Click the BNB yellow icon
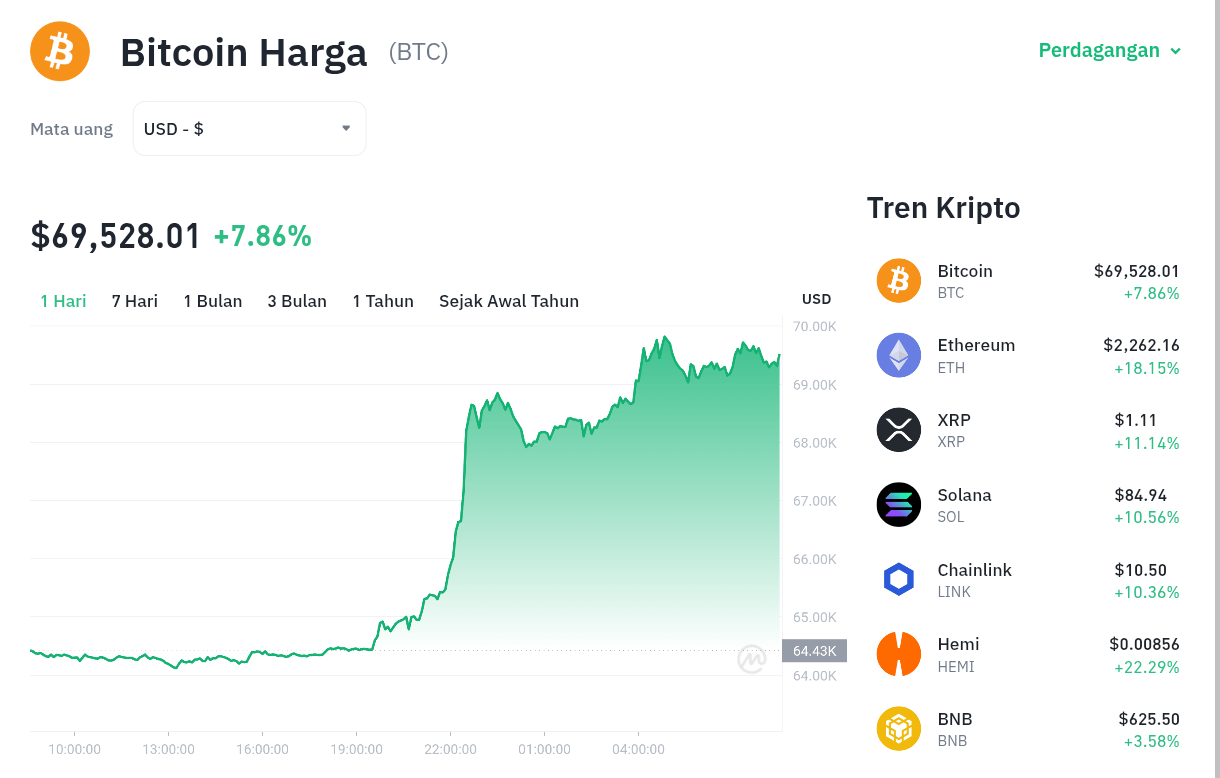Viewport: 1220px width, 778px height. coord(899,728)
